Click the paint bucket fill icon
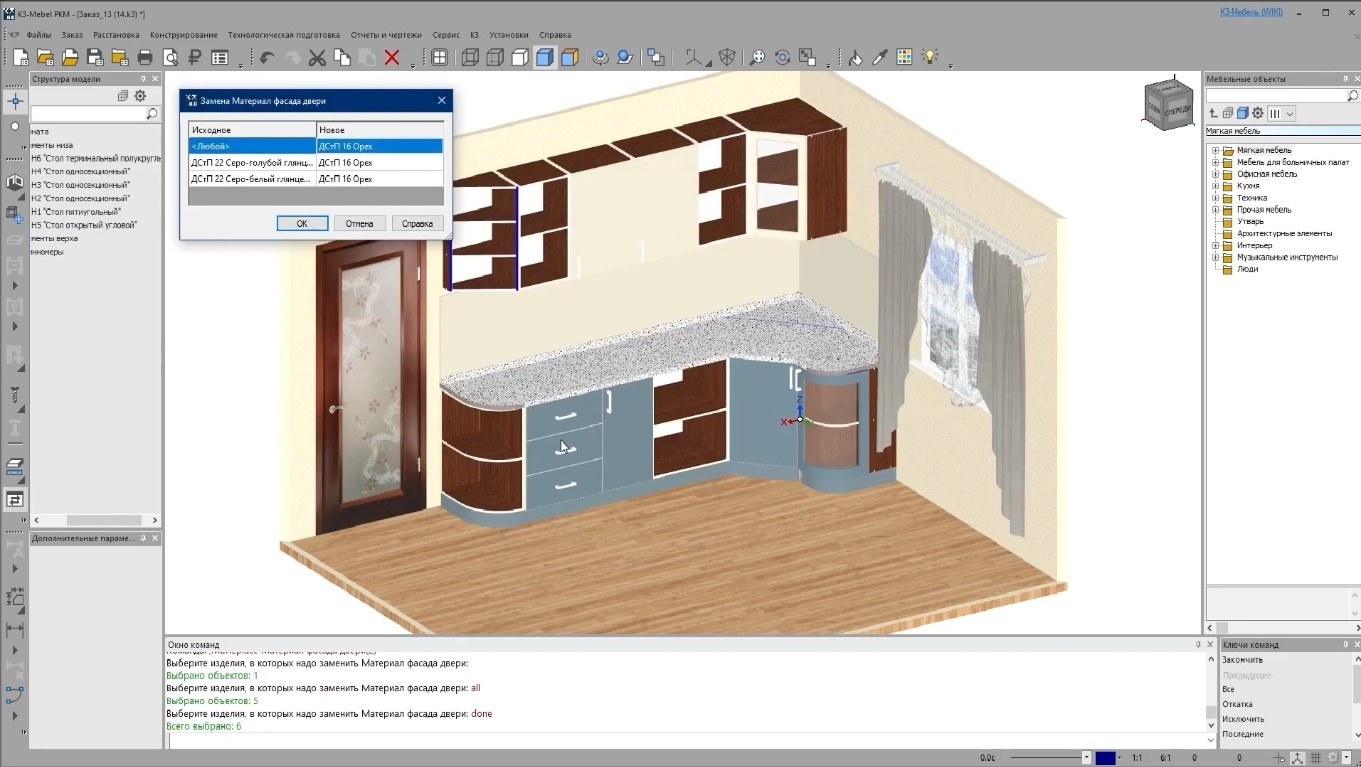Screen dimensions: 1361x767 855,58
